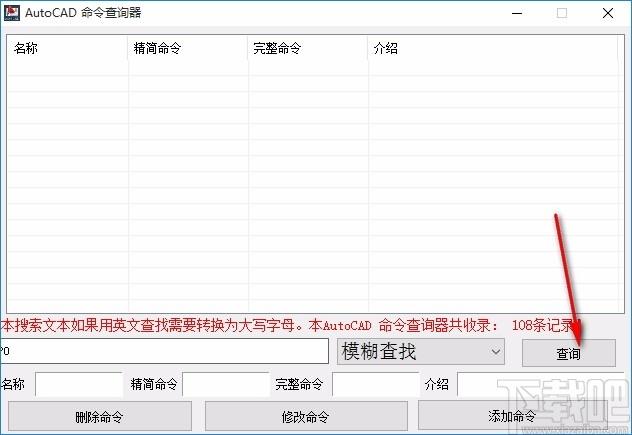This screenshot has height=435, width=632.
Task: Click the 查询 search button
Action: pyautogui.click(x=569, y=353)
